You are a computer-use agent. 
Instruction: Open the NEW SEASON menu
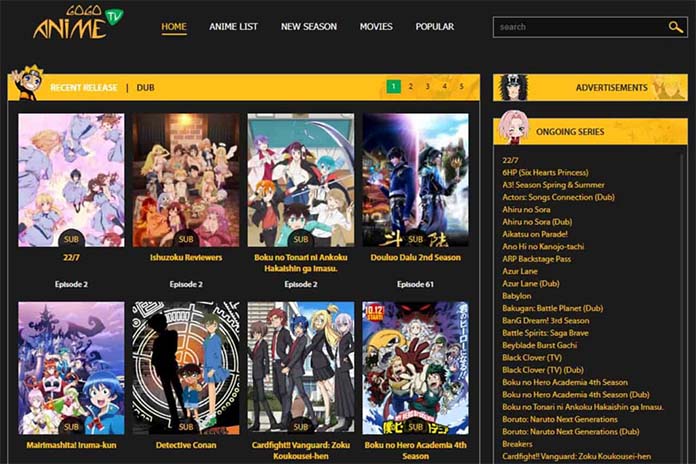(309, 27)
